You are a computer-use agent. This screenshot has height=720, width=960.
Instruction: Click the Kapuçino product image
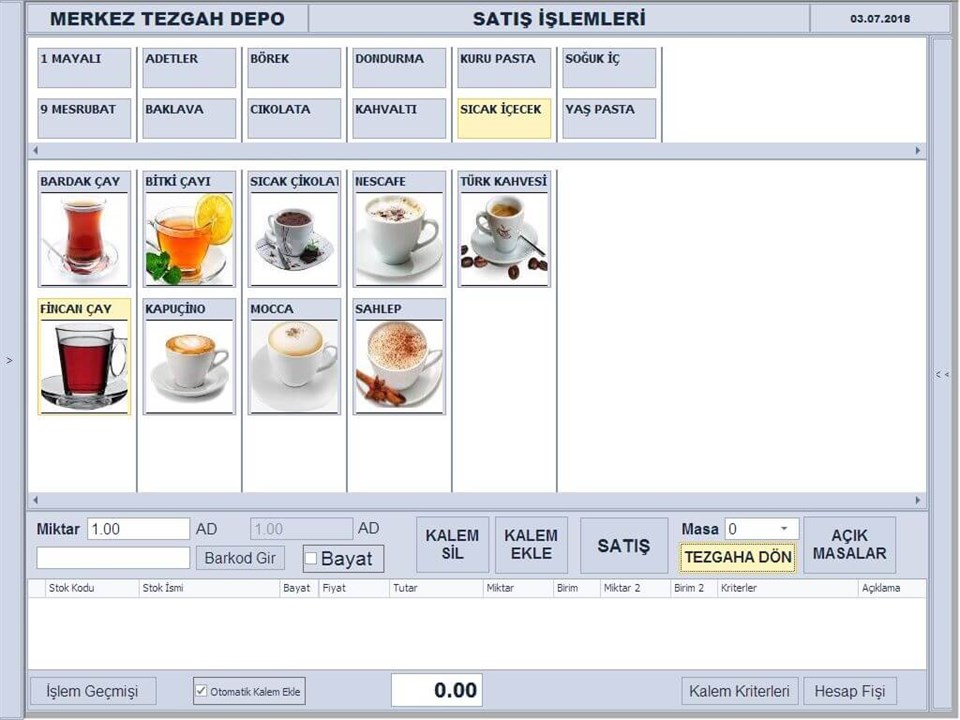tap(189, 365)
